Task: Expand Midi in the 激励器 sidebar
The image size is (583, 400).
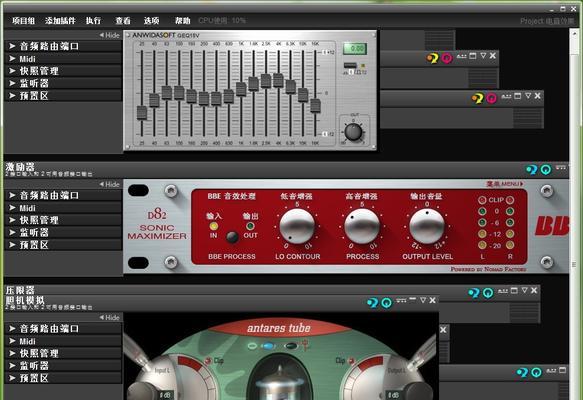Action: coord(63,208)
